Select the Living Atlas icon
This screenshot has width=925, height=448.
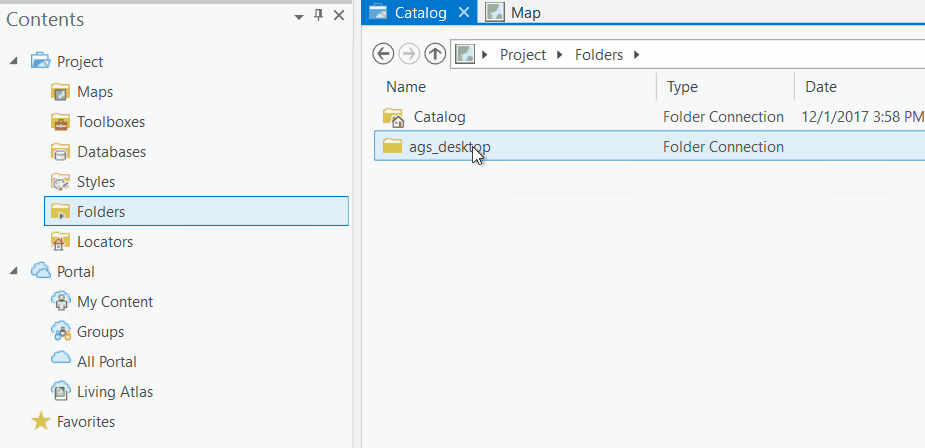pyautogui.click(x=60, y=392)
